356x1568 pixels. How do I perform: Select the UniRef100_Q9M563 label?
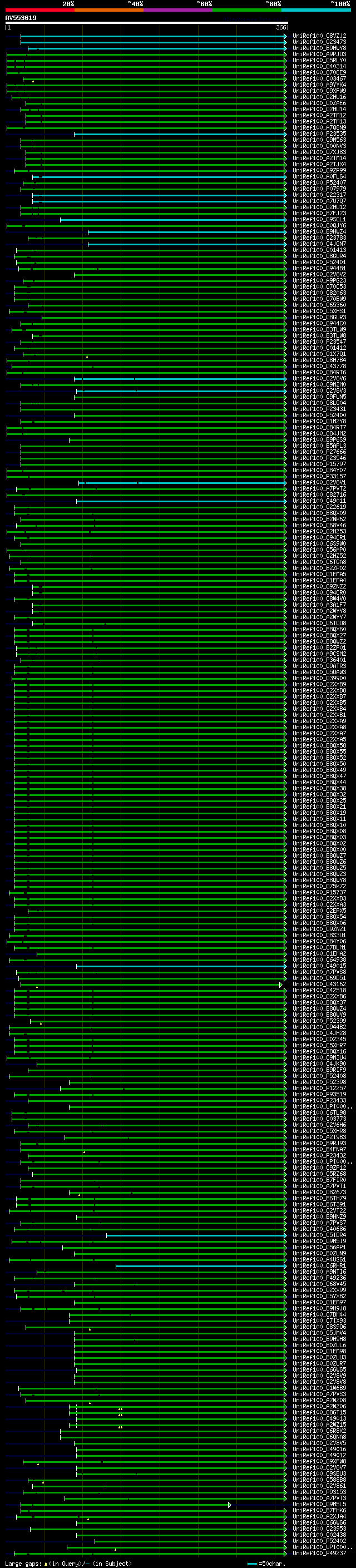pos(319,140)
